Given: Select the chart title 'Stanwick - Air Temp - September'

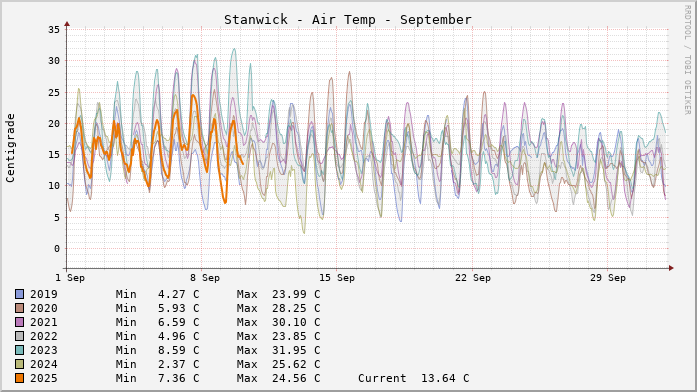Looking at the screenshot, I should click(348, 20).
